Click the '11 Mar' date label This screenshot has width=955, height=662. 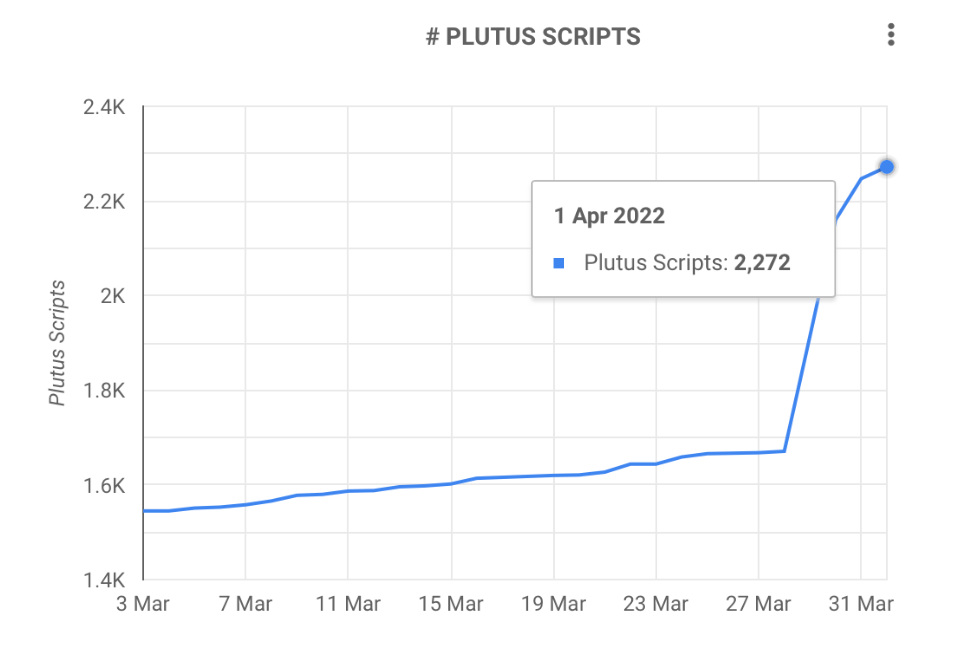347,604
